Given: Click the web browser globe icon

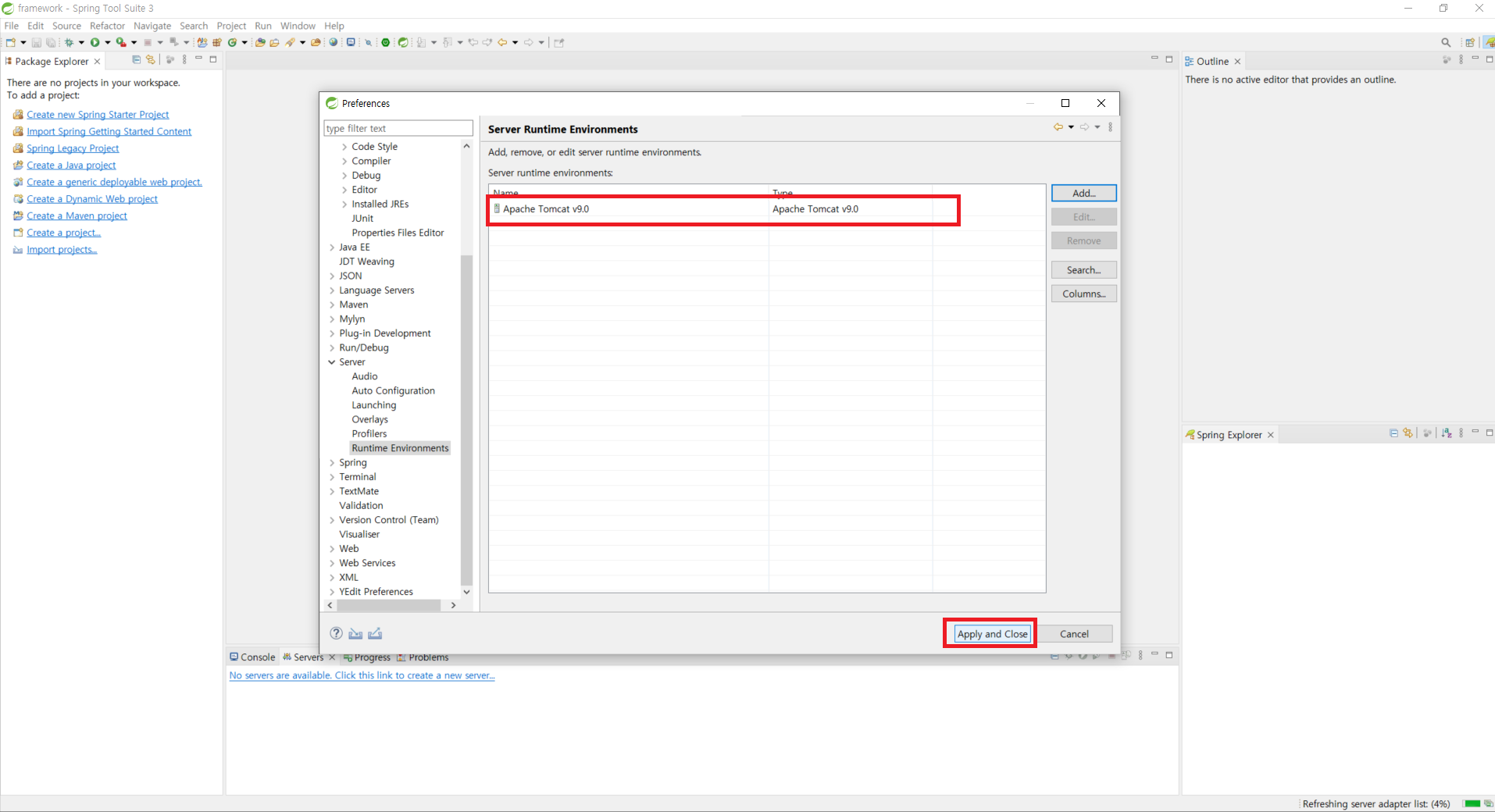Looking at the screenshot, I should 334,42.
